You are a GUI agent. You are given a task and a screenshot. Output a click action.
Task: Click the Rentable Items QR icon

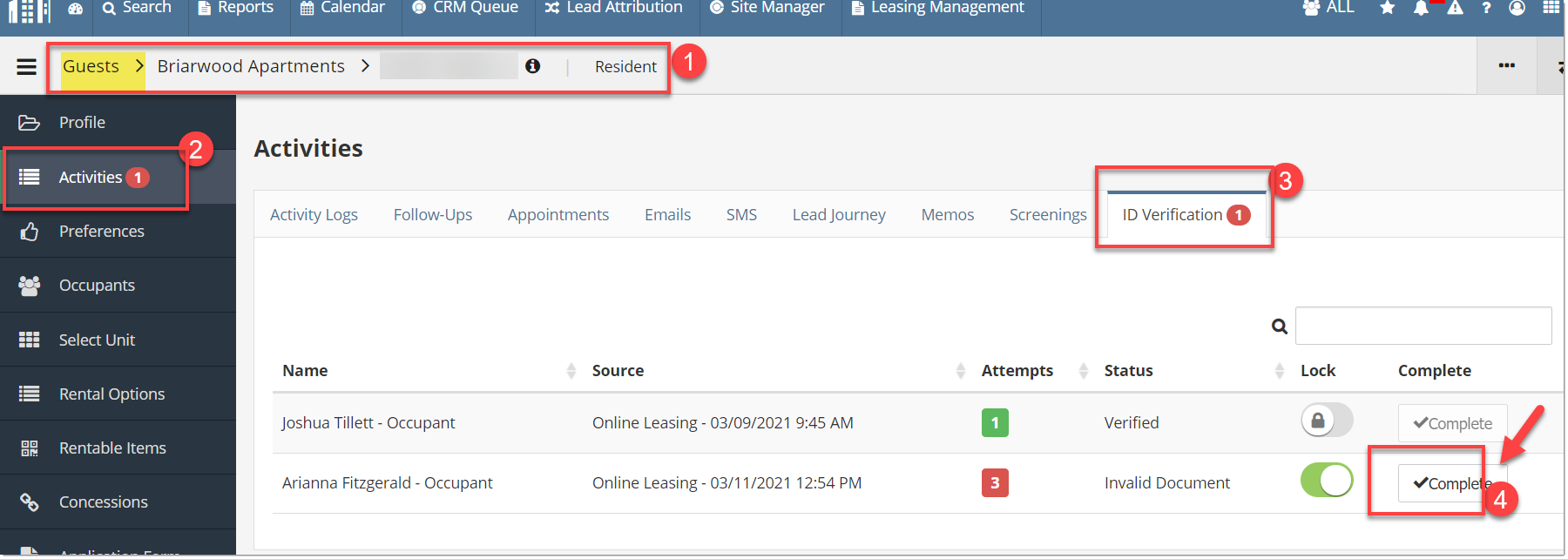click(x=30, y=448)
